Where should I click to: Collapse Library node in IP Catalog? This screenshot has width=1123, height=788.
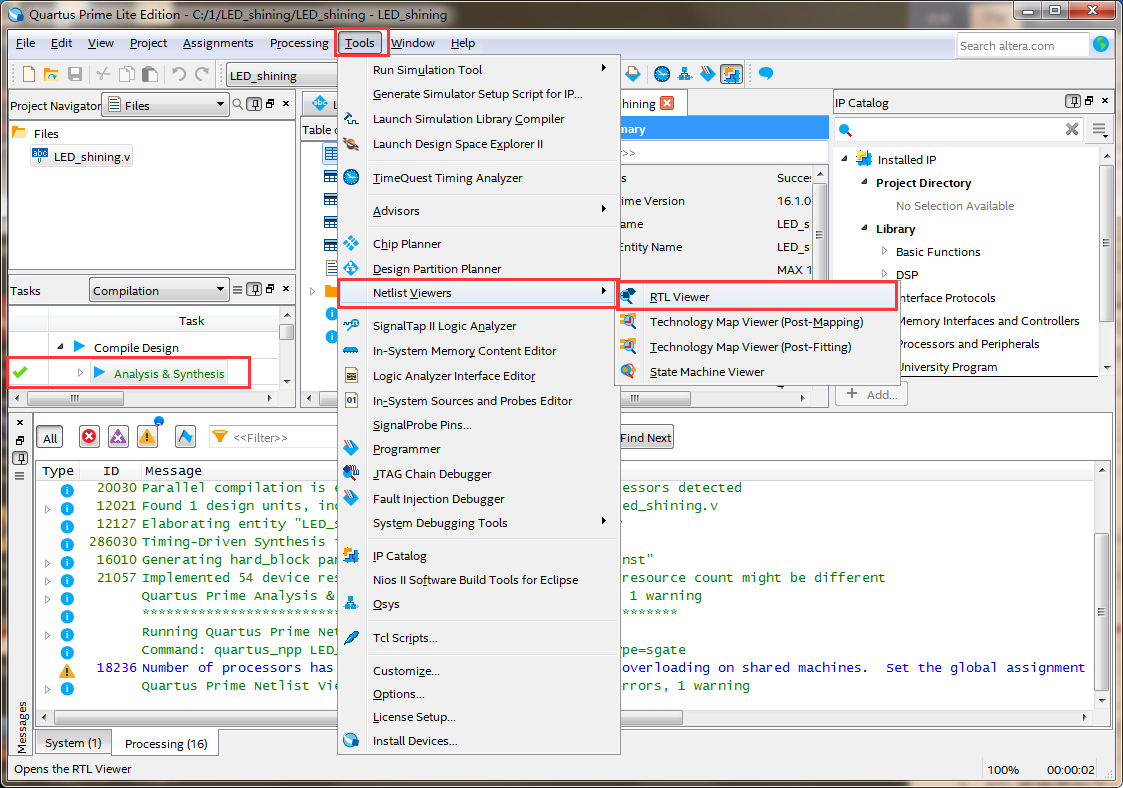(864, 228)
